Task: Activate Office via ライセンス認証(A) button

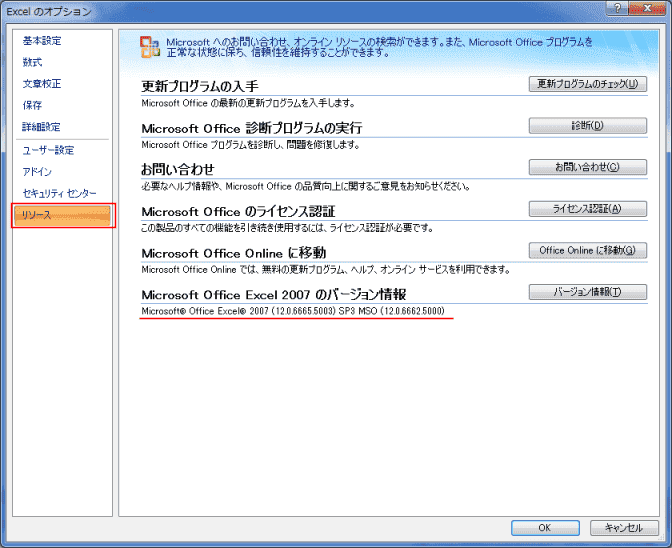Action: (x=588, y=209)
